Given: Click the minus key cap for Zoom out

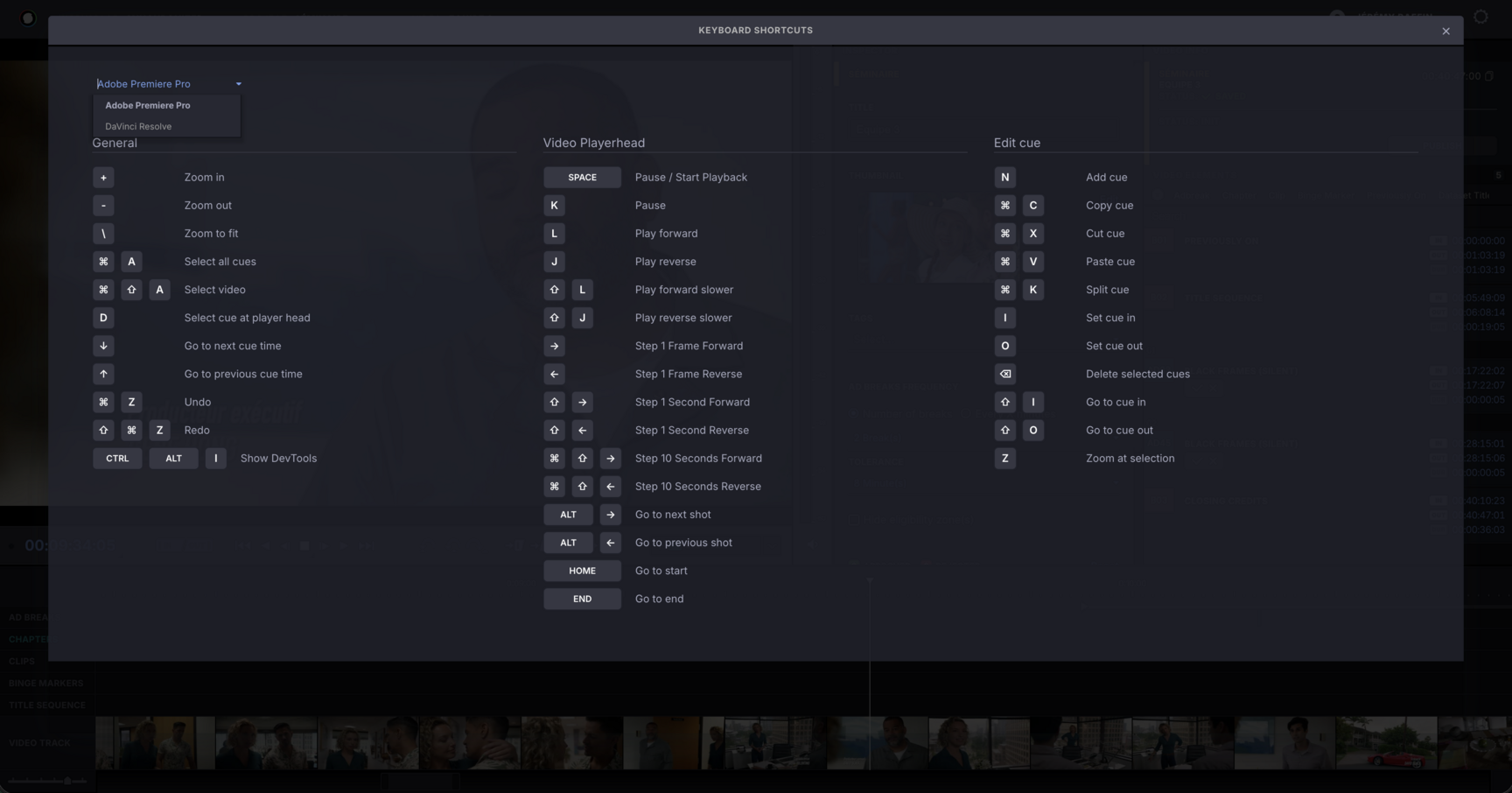Looking at the screenshot, I should (x=103, y=206).
